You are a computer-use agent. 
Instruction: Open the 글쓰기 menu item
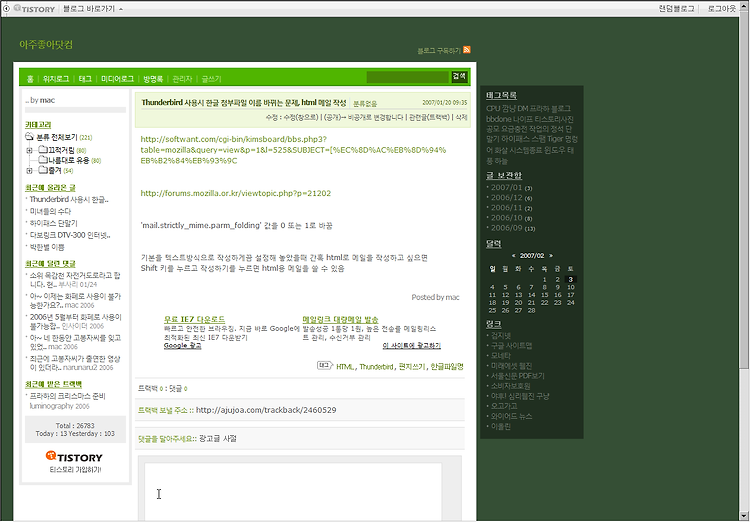(211, 79)
